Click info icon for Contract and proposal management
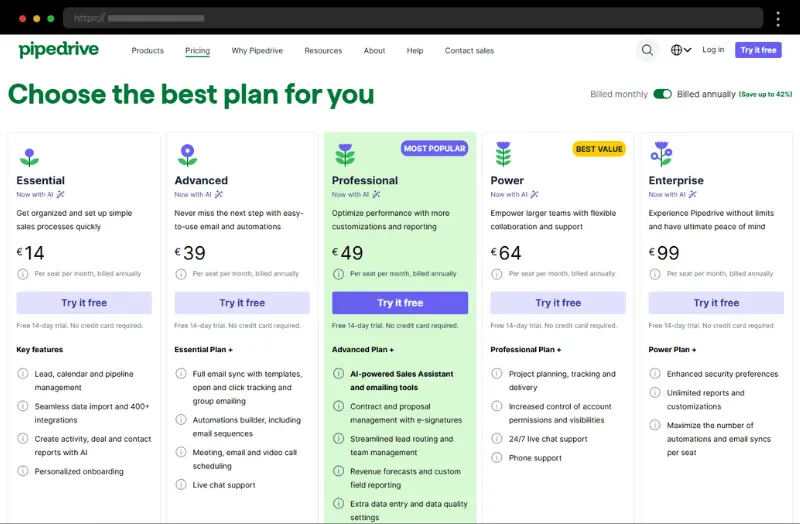This screenshot has width=800, height=524. pos(338,406)
